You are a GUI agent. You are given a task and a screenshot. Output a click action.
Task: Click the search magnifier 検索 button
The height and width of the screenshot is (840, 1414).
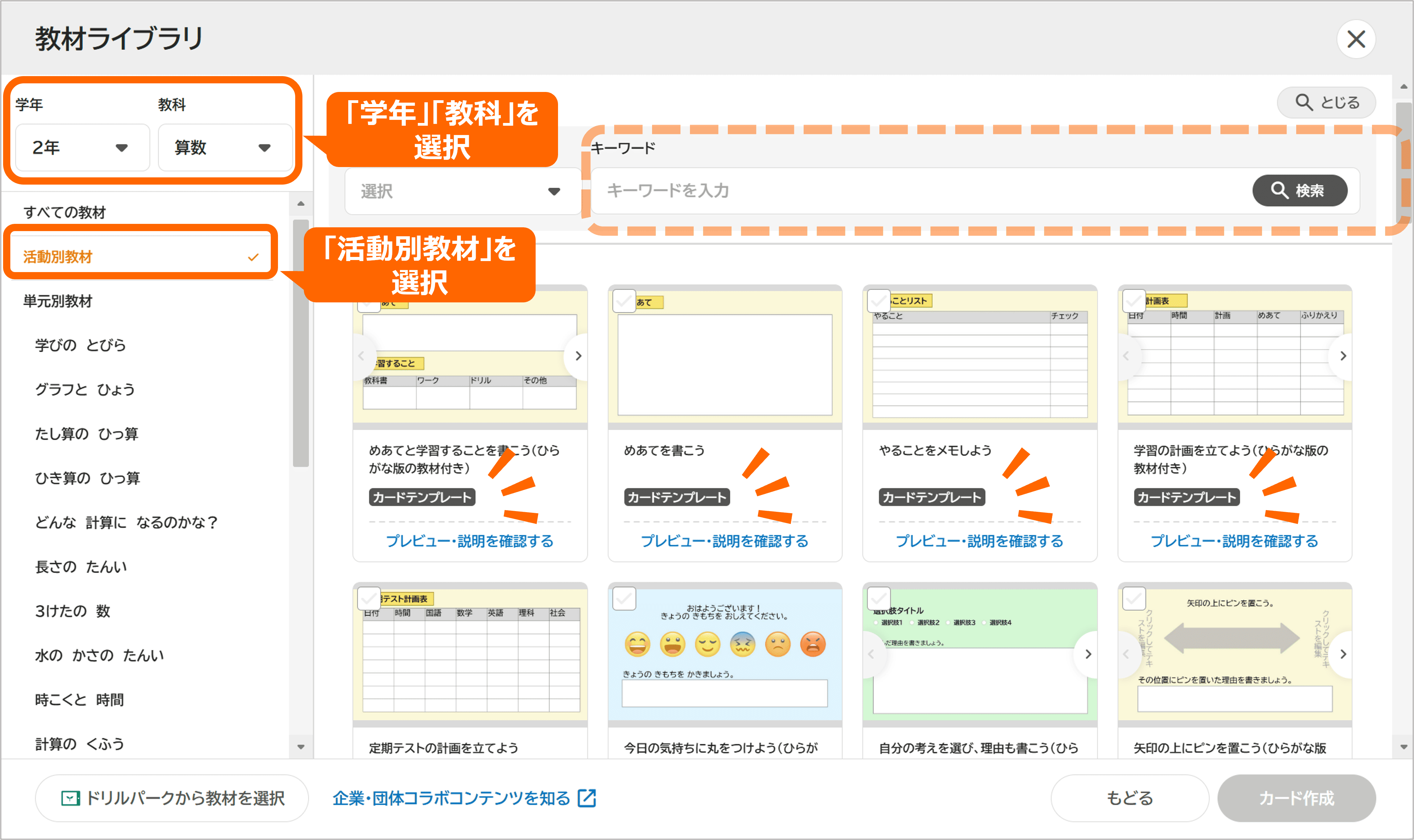(x=1299, y=190)
